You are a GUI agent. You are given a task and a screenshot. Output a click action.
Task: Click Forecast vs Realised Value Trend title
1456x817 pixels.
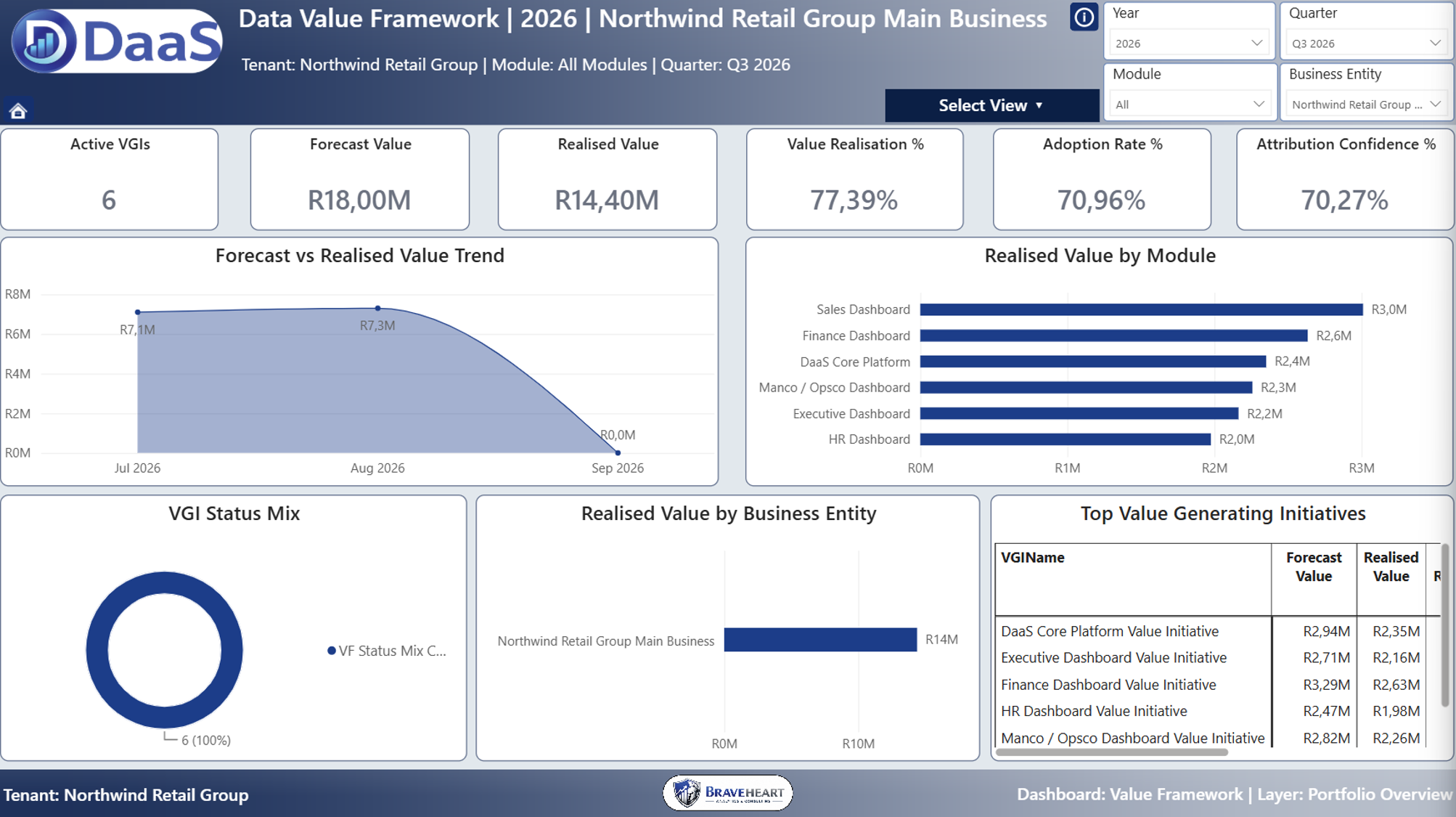click(x=360, y=256)
